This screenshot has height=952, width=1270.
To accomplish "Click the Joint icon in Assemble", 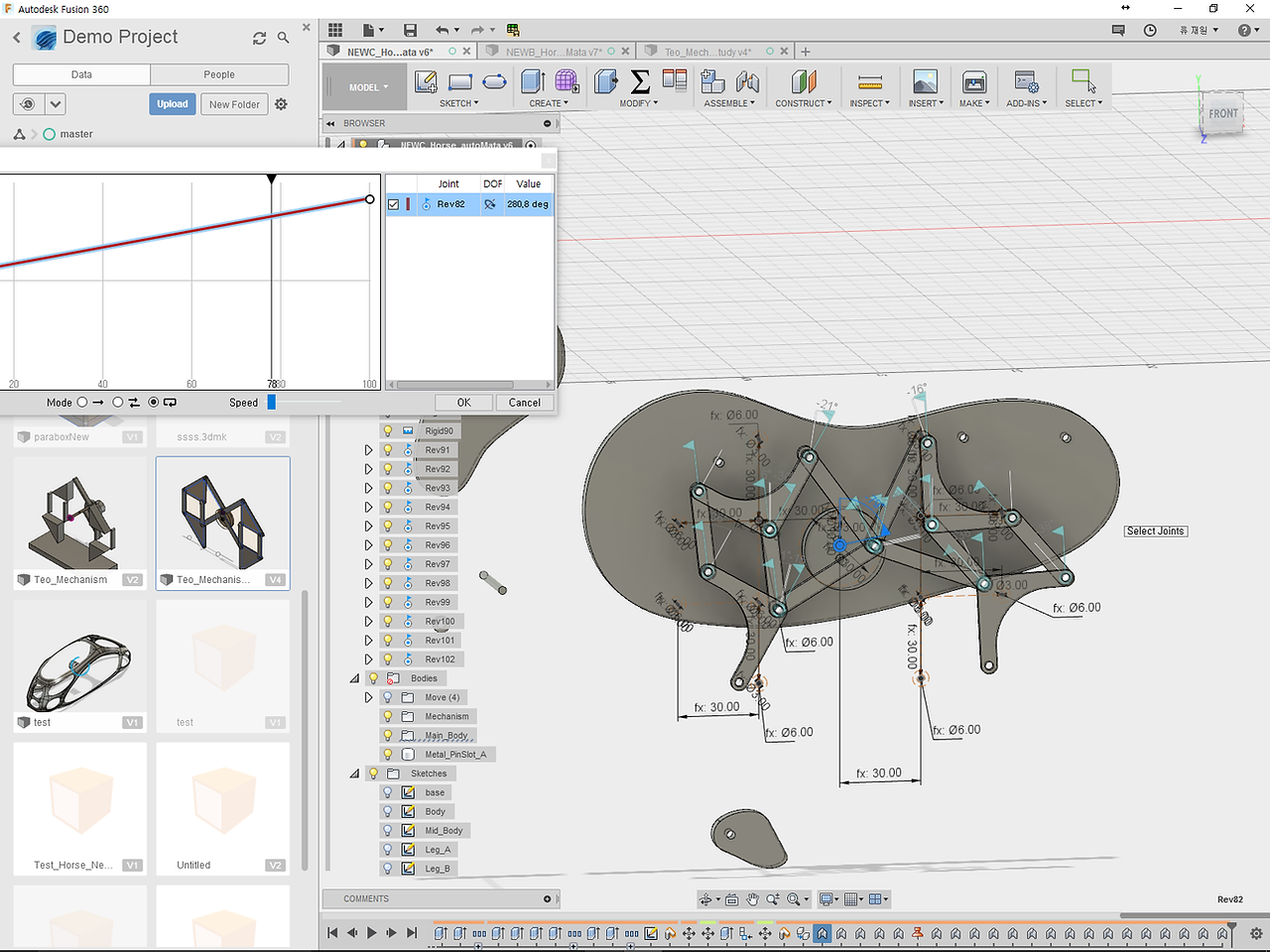I will click(x=747, y=81).
